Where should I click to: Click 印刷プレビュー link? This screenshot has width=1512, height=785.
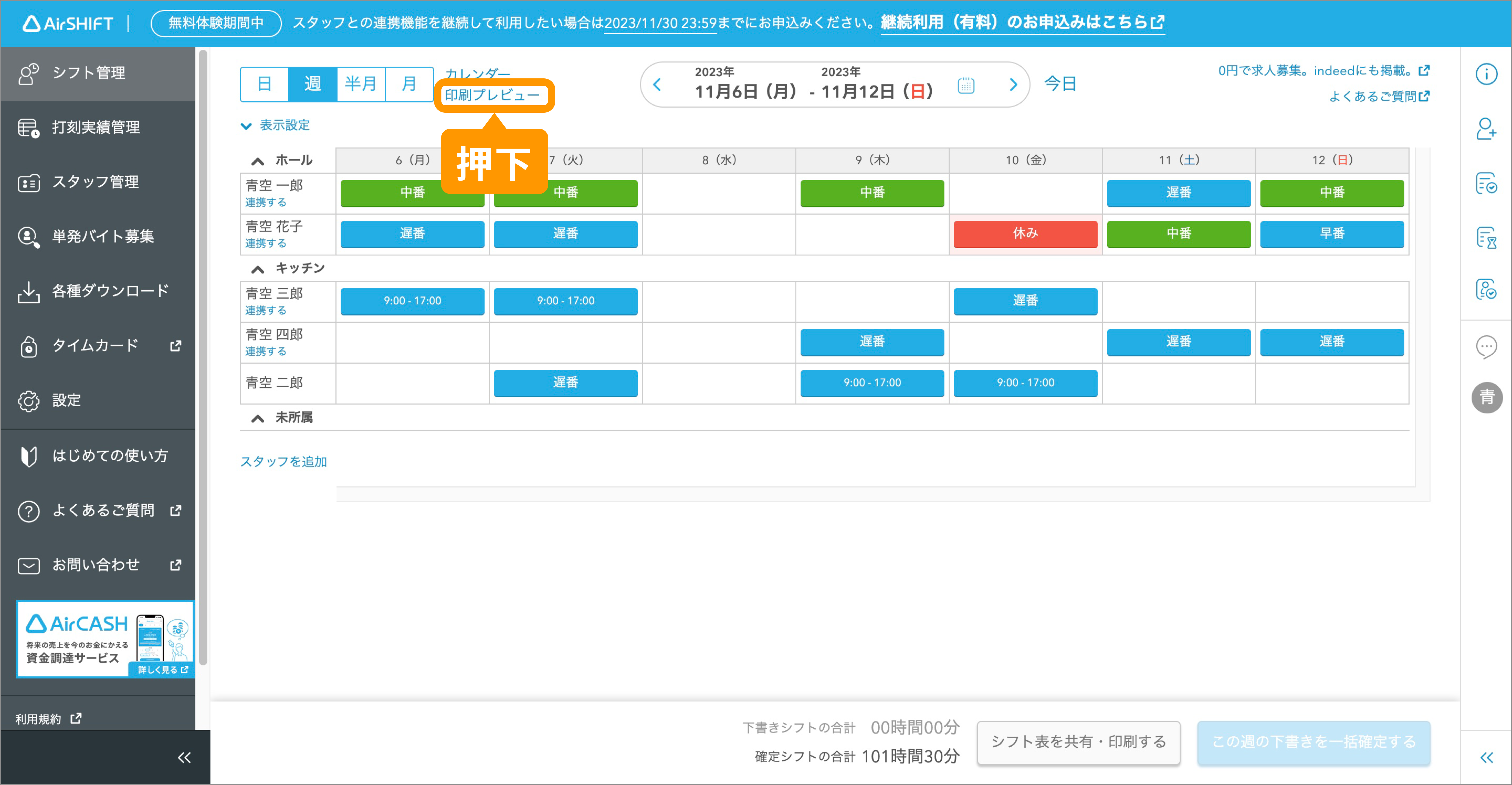point(492,95)
